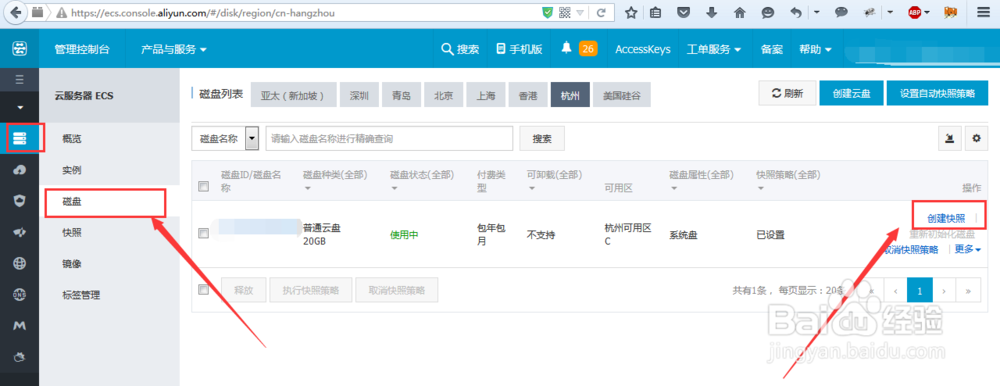This screenshot has width=1000, height=386.
Task: Click the green shield icon in address bar
Action: pyautogui.click(x=547, y=12)
